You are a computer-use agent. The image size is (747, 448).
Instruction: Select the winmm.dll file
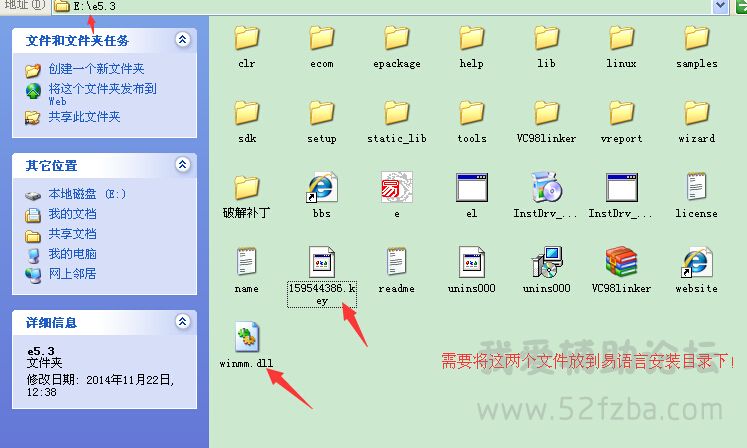pos(247,337)
